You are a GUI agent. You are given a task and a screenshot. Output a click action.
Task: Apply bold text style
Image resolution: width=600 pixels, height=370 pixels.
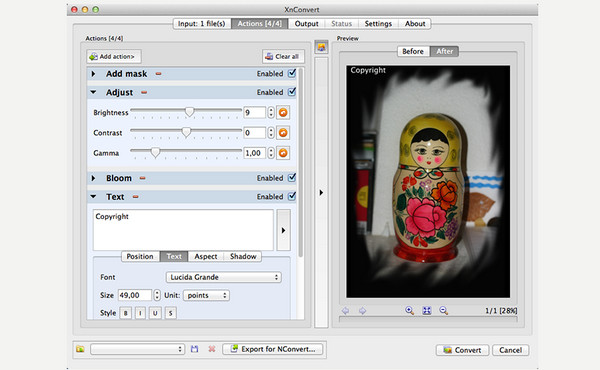click(x=126, y=313)
